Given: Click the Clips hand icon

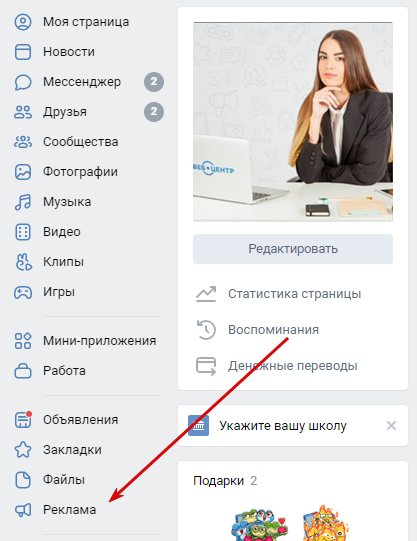Looking at the screenshot, I should coord(23,262).
